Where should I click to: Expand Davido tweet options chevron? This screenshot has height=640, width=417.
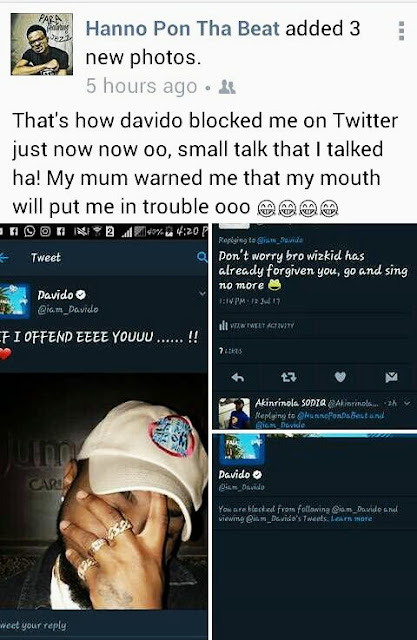(x=202, y=293)
